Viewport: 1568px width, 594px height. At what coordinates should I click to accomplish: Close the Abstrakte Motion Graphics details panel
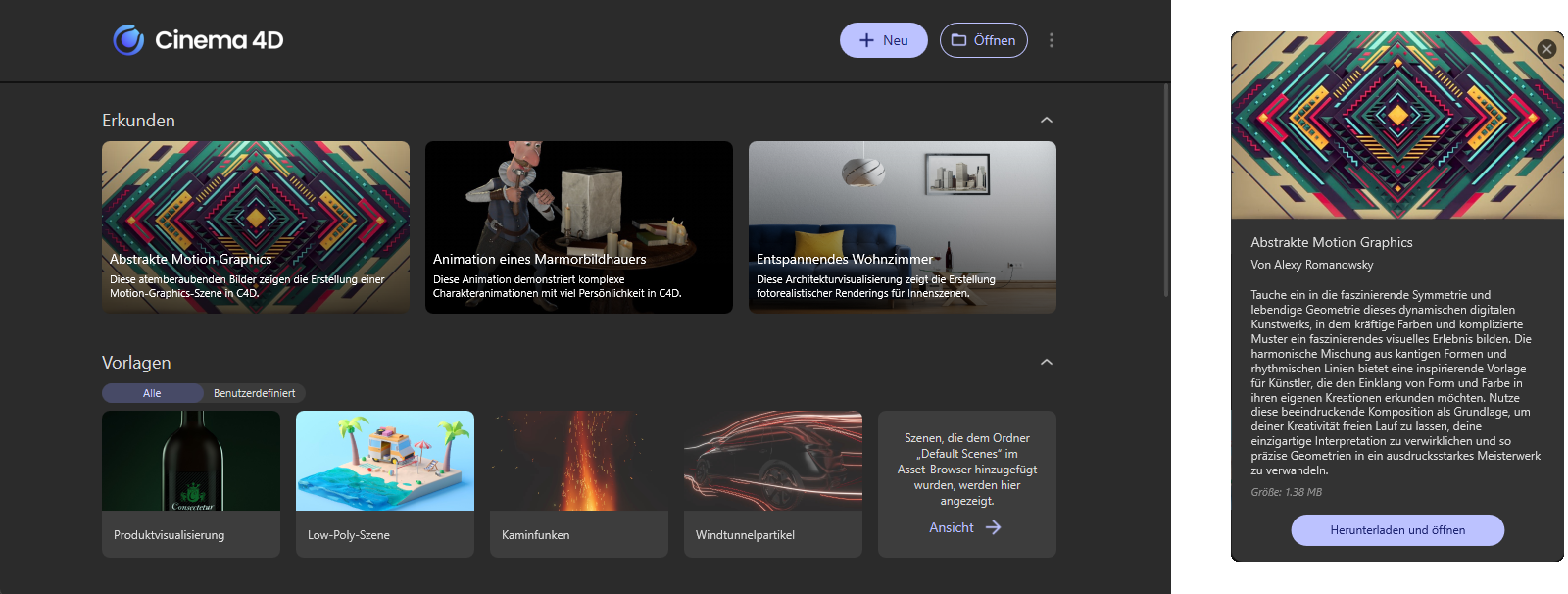(x=1546, y=49)
